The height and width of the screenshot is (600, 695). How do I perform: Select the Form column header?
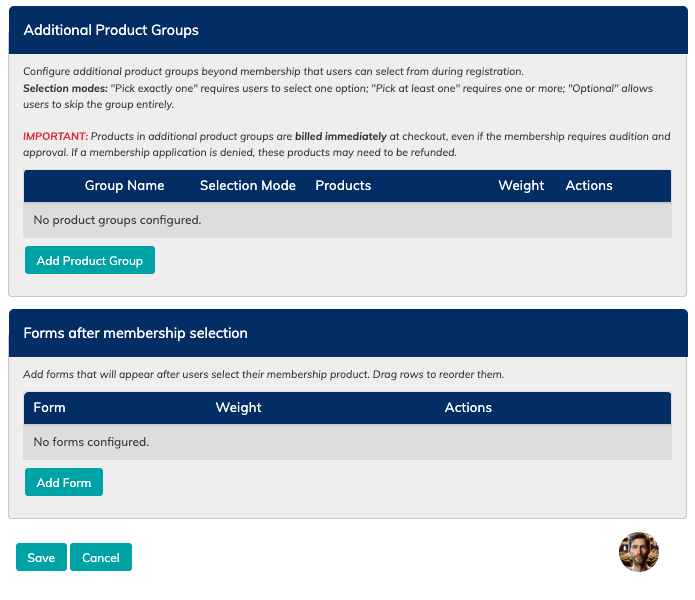coord(49,407)
